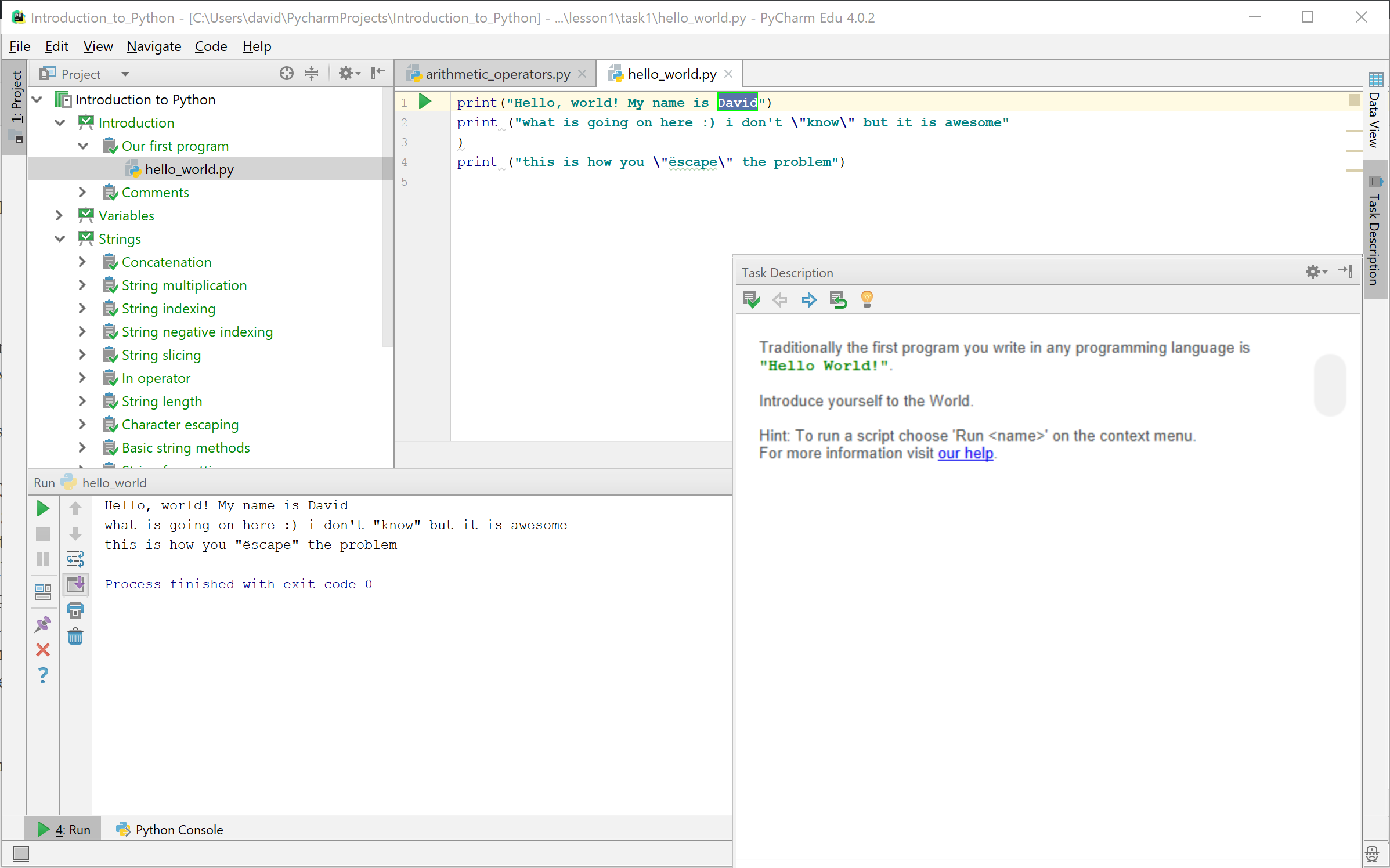
Task: Open the IDE hector inspector icon
Action: [1372, 853]
